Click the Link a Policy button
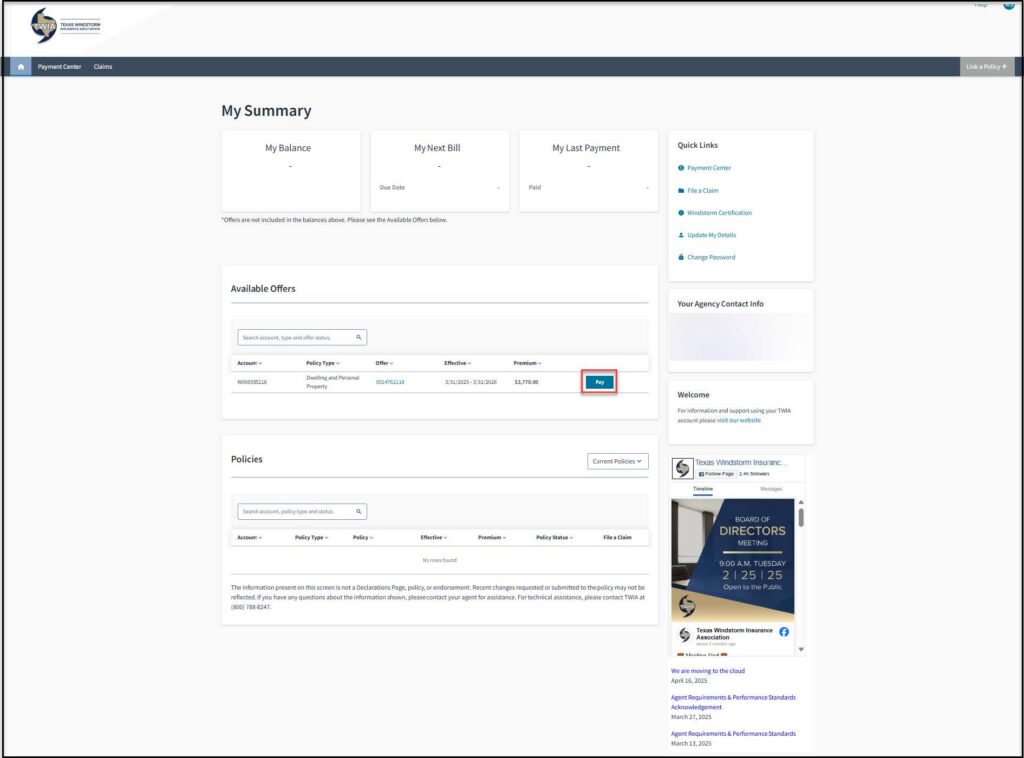 [986, 67]
